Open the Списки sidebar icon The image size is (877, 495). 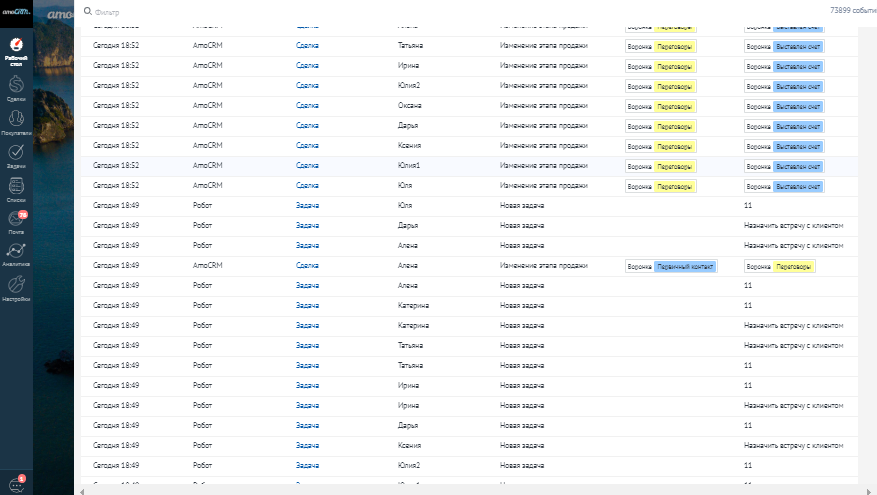(16, 188)
